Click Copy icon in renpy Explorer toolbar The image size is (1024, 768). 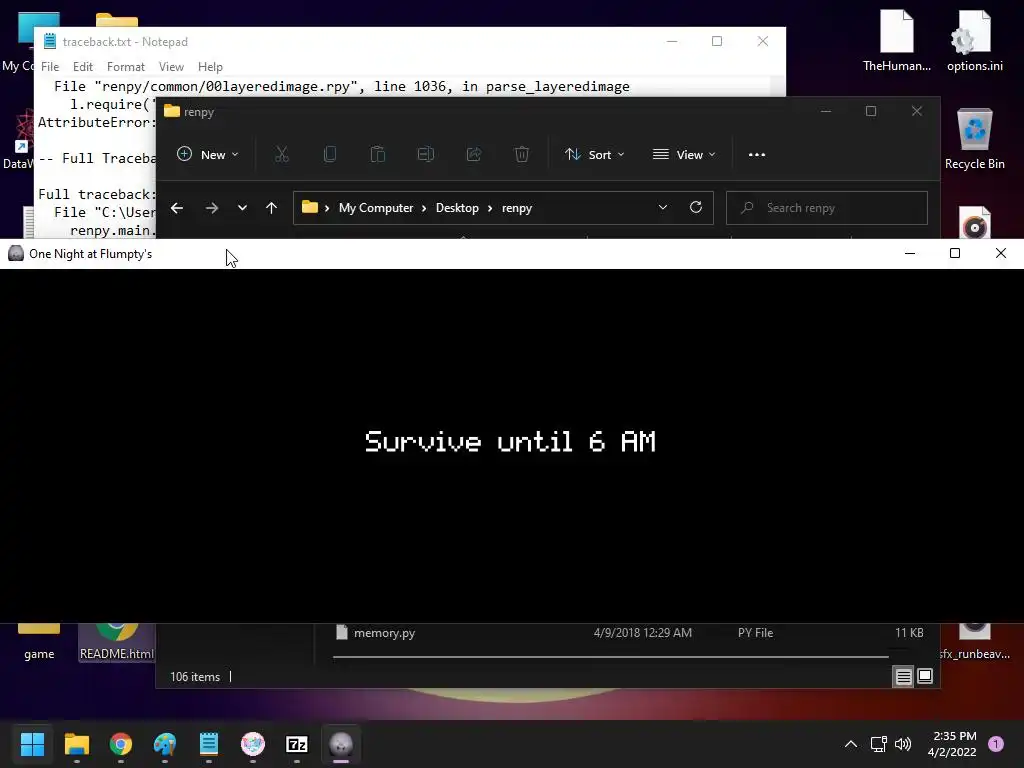(x=330, y=155)
